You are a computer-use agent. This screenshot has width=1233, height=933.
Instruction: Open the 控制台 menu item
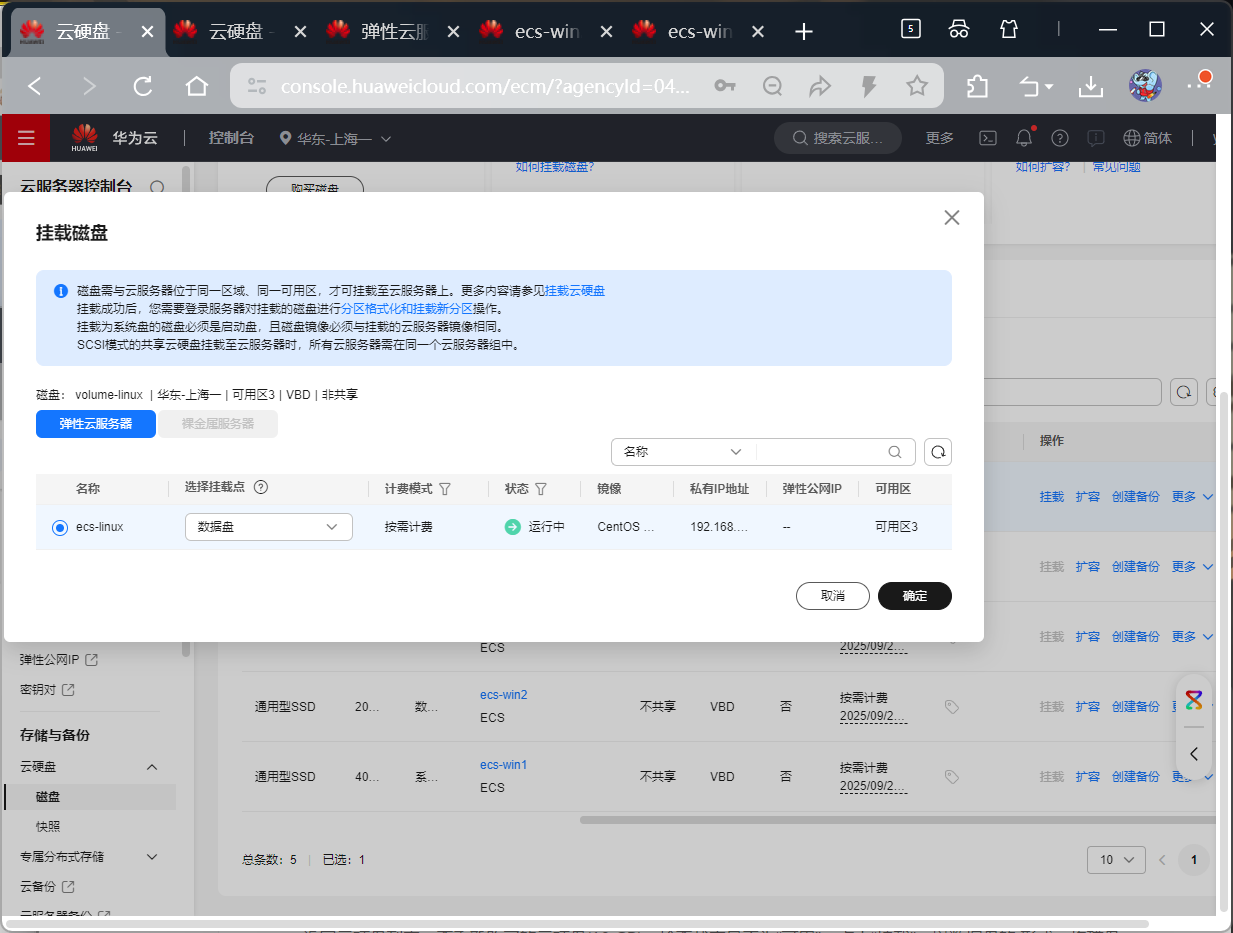point(231,138)
